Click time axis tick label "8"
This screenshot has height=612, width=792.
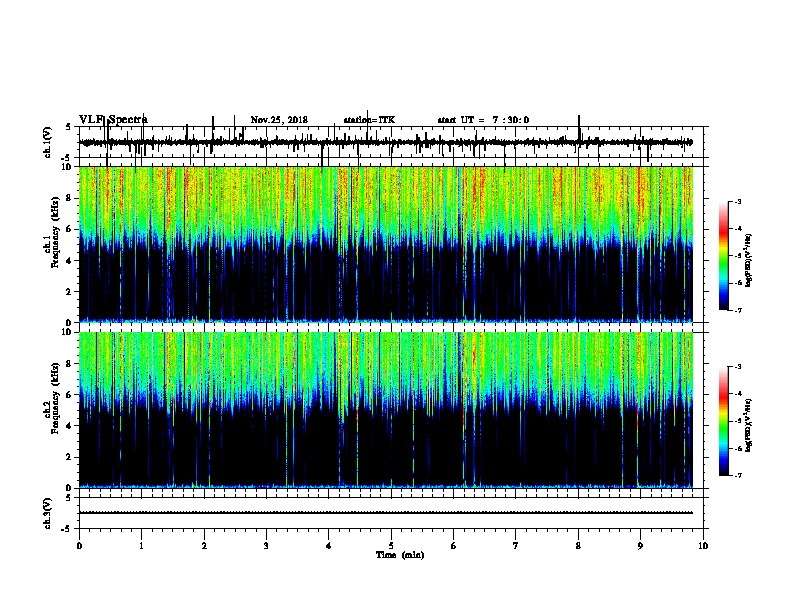tap(578, 545)
